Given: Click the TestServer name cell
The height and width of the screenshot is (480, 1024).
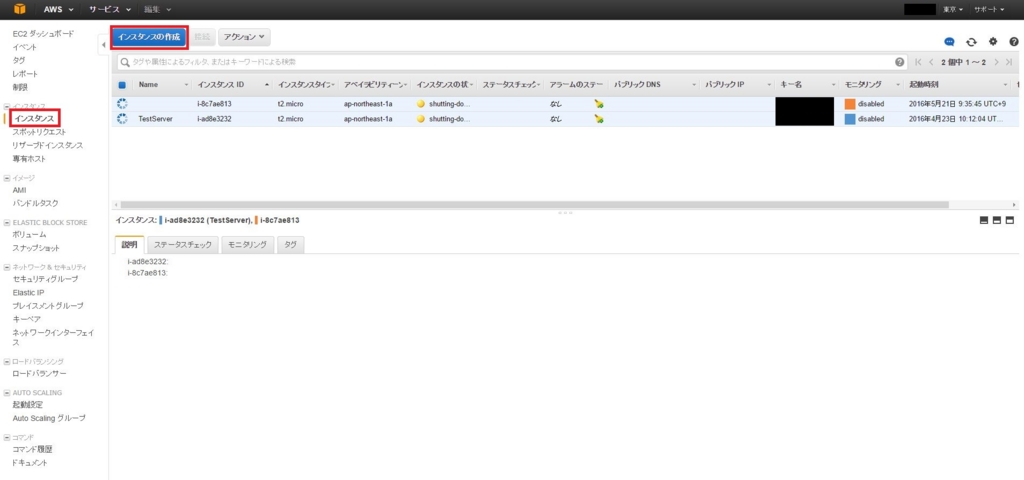Looking at the screenshot, I should (x=155, y=119).
